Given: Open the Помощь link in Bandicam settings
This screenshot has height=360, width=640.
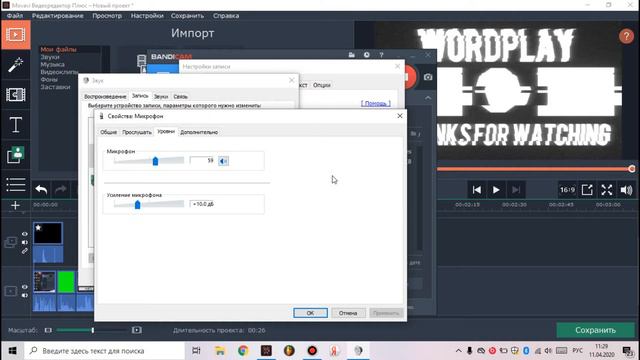Looking at the screenshot, I should tap(376, 104).
